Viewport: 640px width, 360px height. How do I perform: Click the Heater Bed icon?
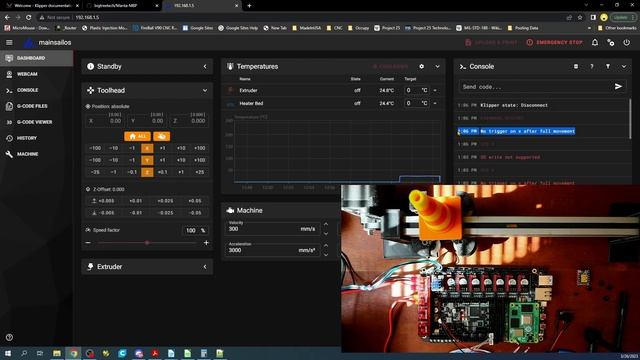coord(230,104)
